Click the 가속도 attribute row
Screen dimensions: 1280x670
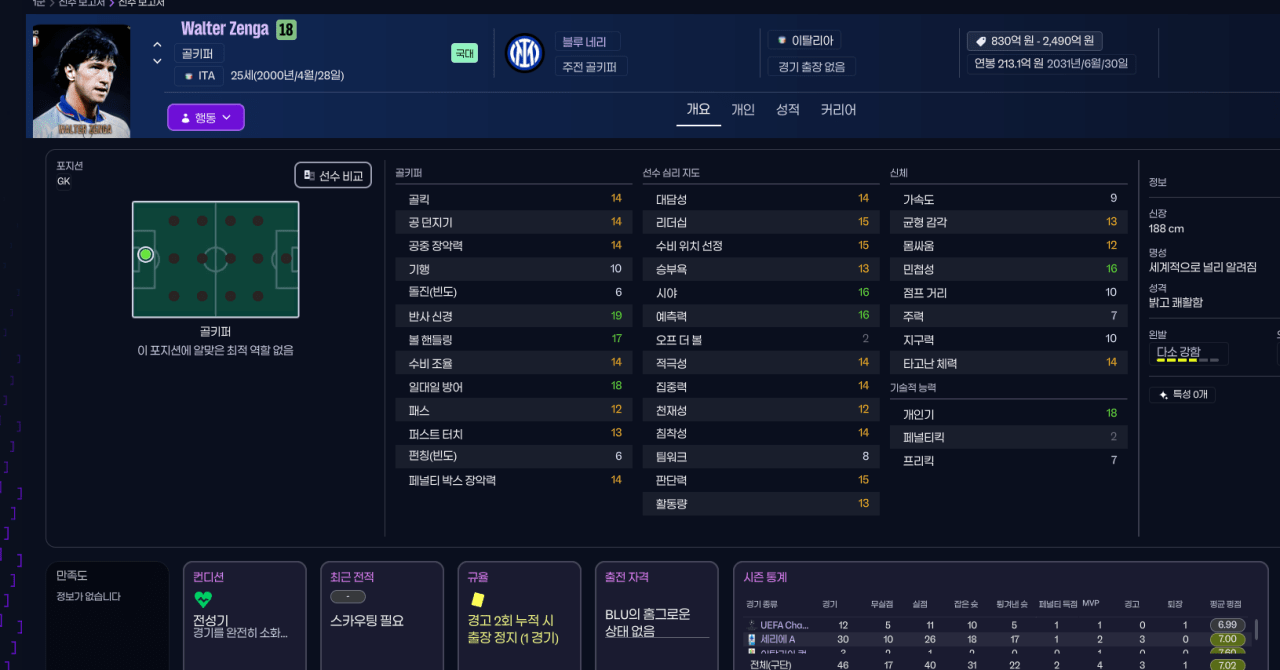(x=1009, y=199)
